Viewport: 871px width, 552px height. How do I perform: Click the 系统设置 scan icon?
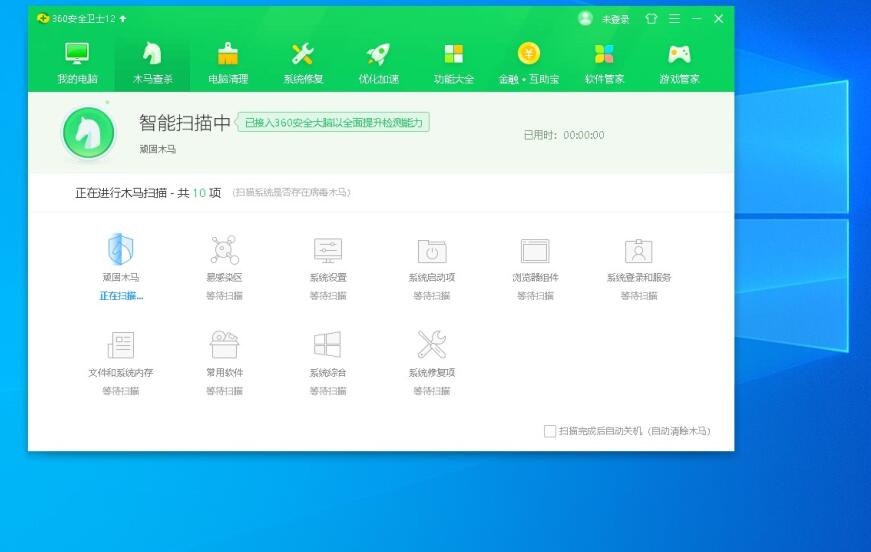pyautogui.click(x=328, y=250)
